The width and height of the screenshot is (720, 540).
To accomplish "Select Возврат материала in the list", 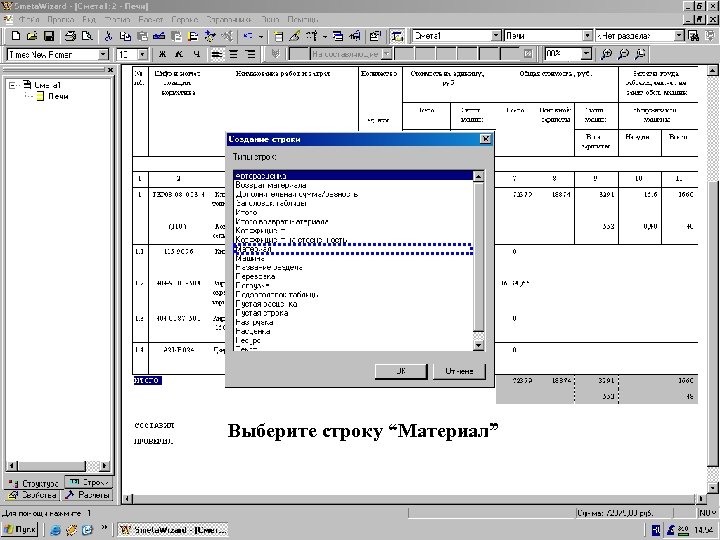I will [x=353, y=185].
